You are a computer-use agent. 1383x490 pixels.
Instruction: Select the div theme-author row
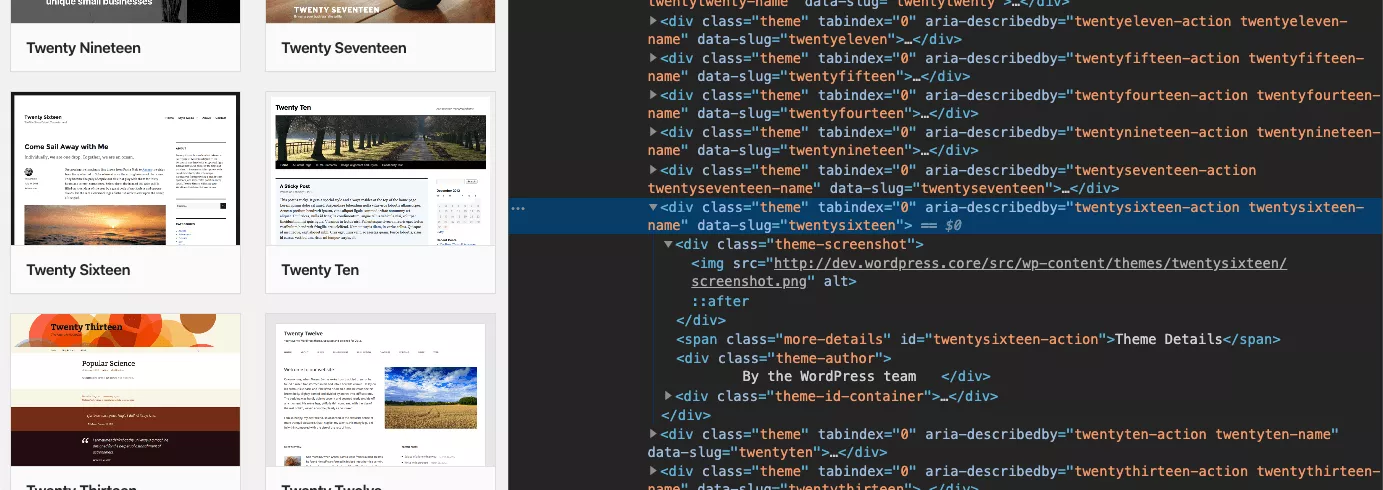coord(783,358)
